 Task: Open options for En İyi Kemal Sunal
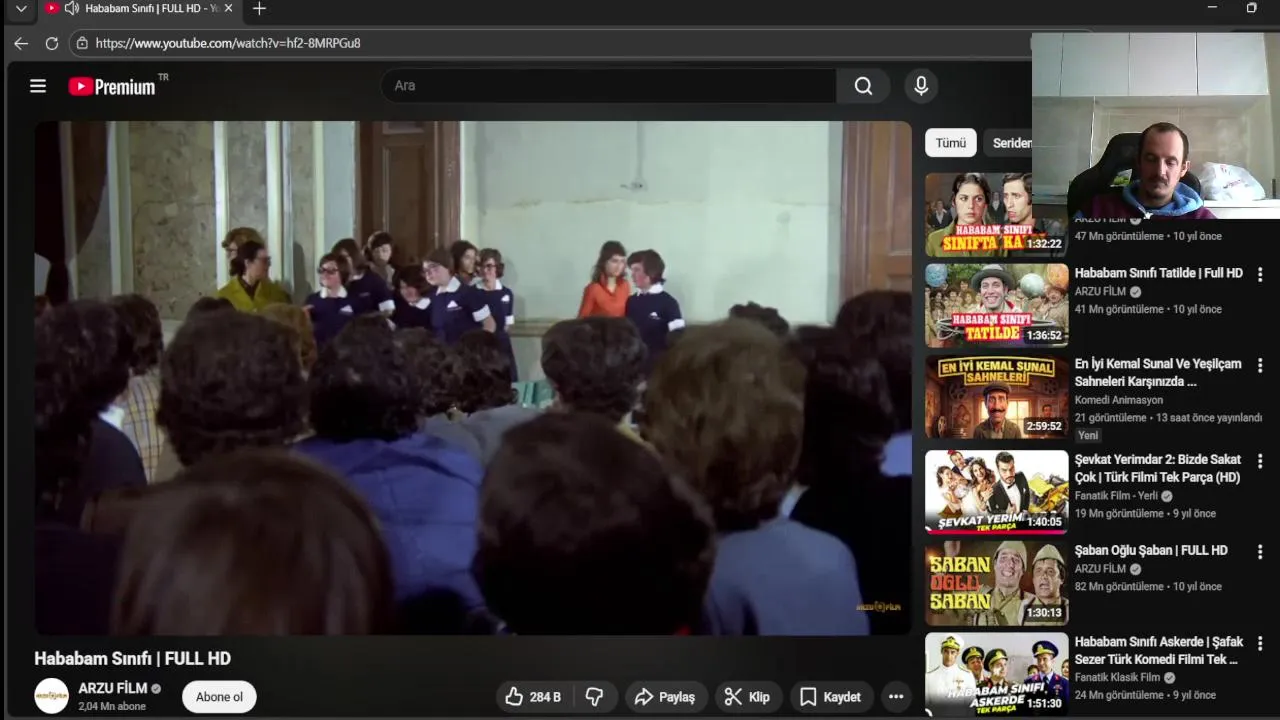point(1260,365)
